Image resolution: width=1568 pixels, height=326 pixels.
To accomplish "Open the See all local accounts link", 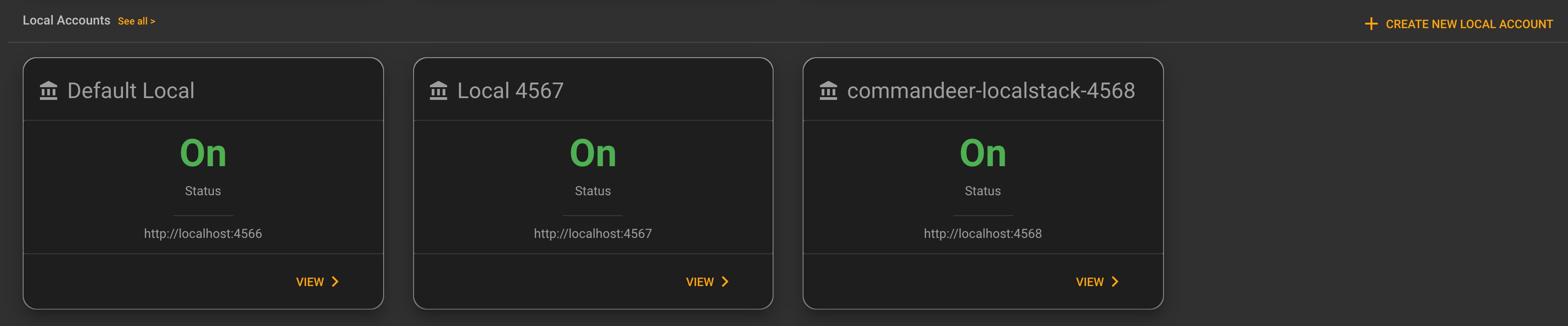I will (x=136, y=21).
